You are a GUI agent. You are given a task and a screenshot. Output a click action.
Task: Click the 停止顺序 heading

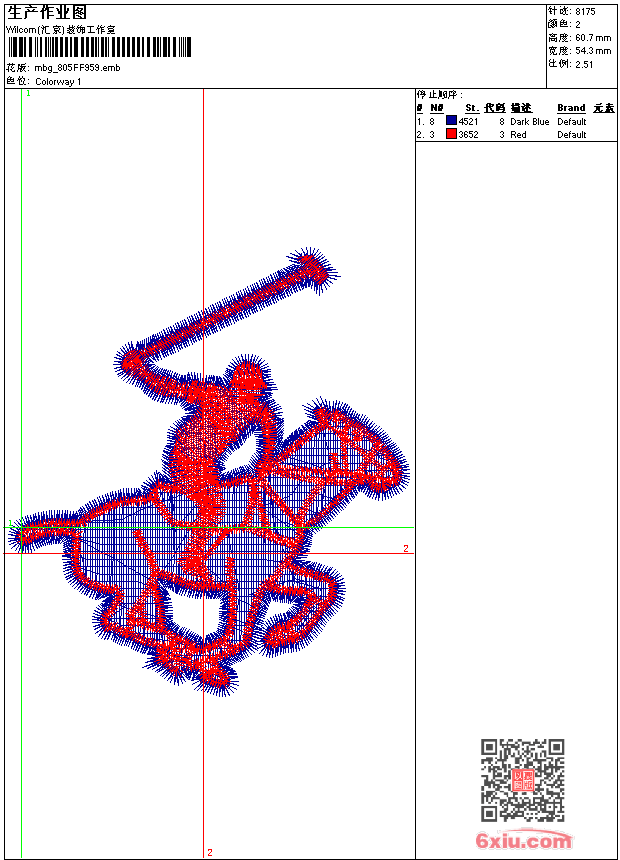click(x=439, y=95)
